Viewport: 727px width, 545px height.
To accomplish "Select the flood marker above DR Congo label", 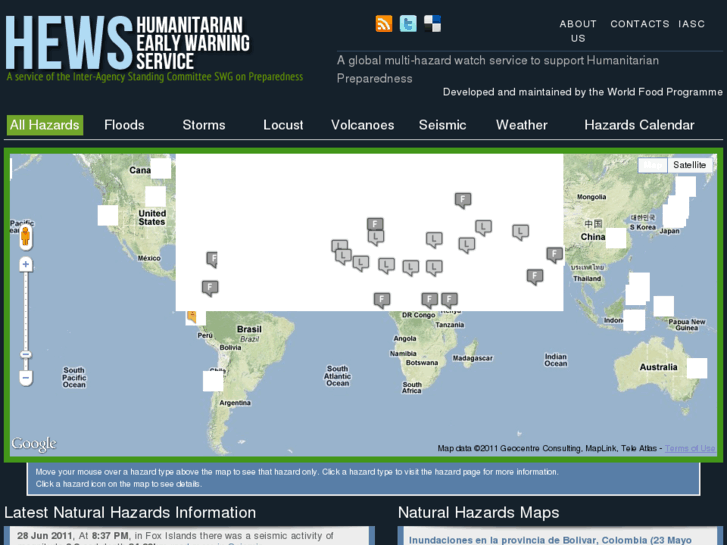I will 429,300.
